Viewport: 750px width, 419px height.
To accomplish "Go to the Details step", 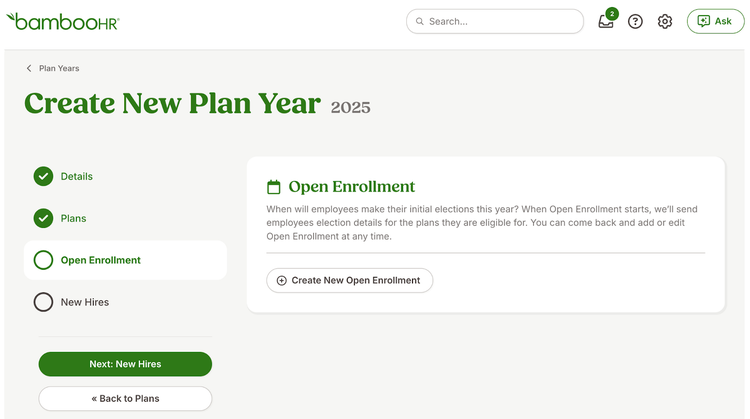I will pos(77,176).
